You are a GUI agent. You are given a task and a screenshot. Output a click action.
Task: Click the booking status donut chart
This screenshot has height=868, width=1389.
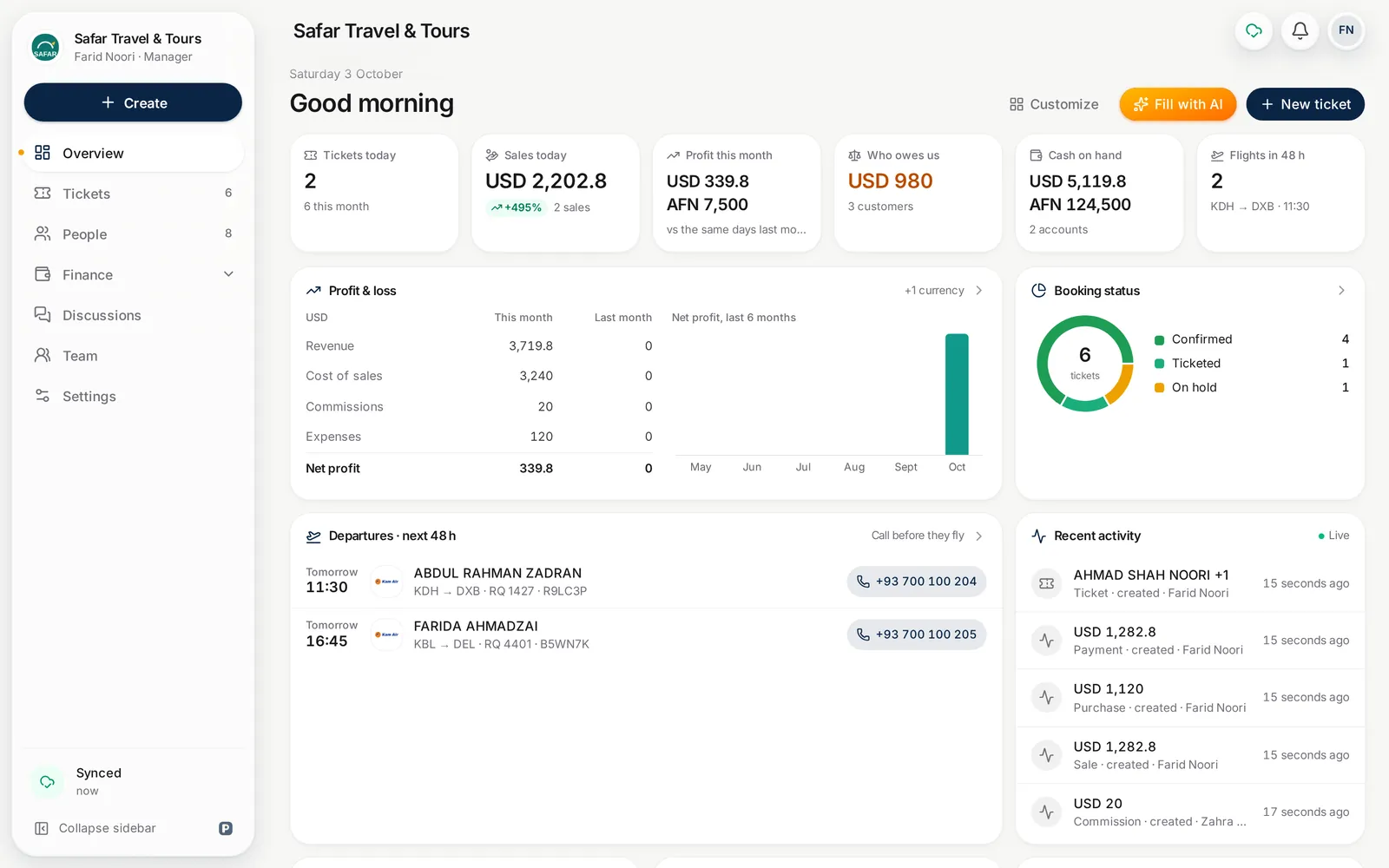point(1085,363)
